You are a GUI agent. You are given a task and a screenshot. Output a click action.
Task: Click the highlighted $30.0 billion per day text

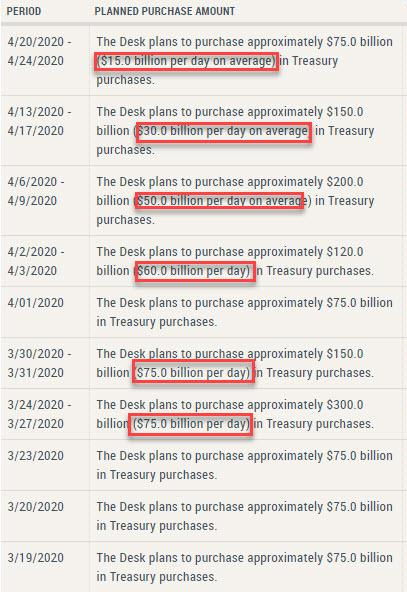click(x=224, y=132)
